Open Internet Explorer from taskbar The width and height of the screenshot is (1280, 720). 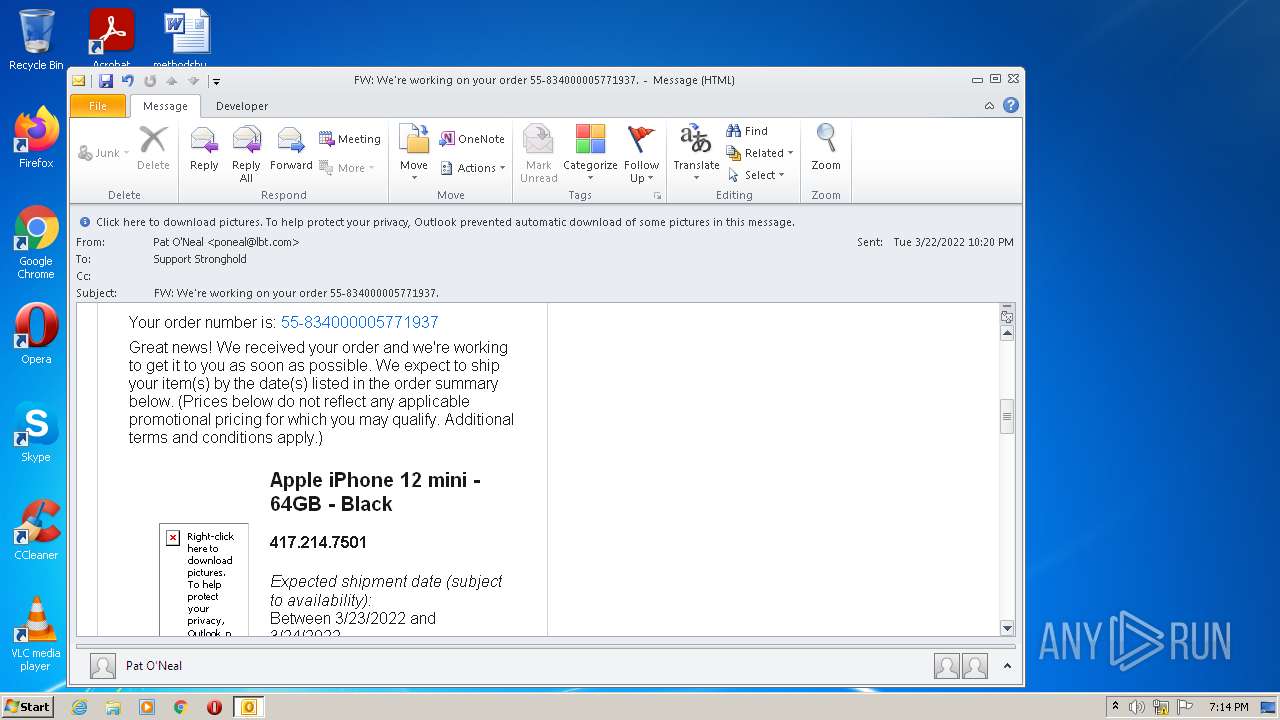pos(79,707)
